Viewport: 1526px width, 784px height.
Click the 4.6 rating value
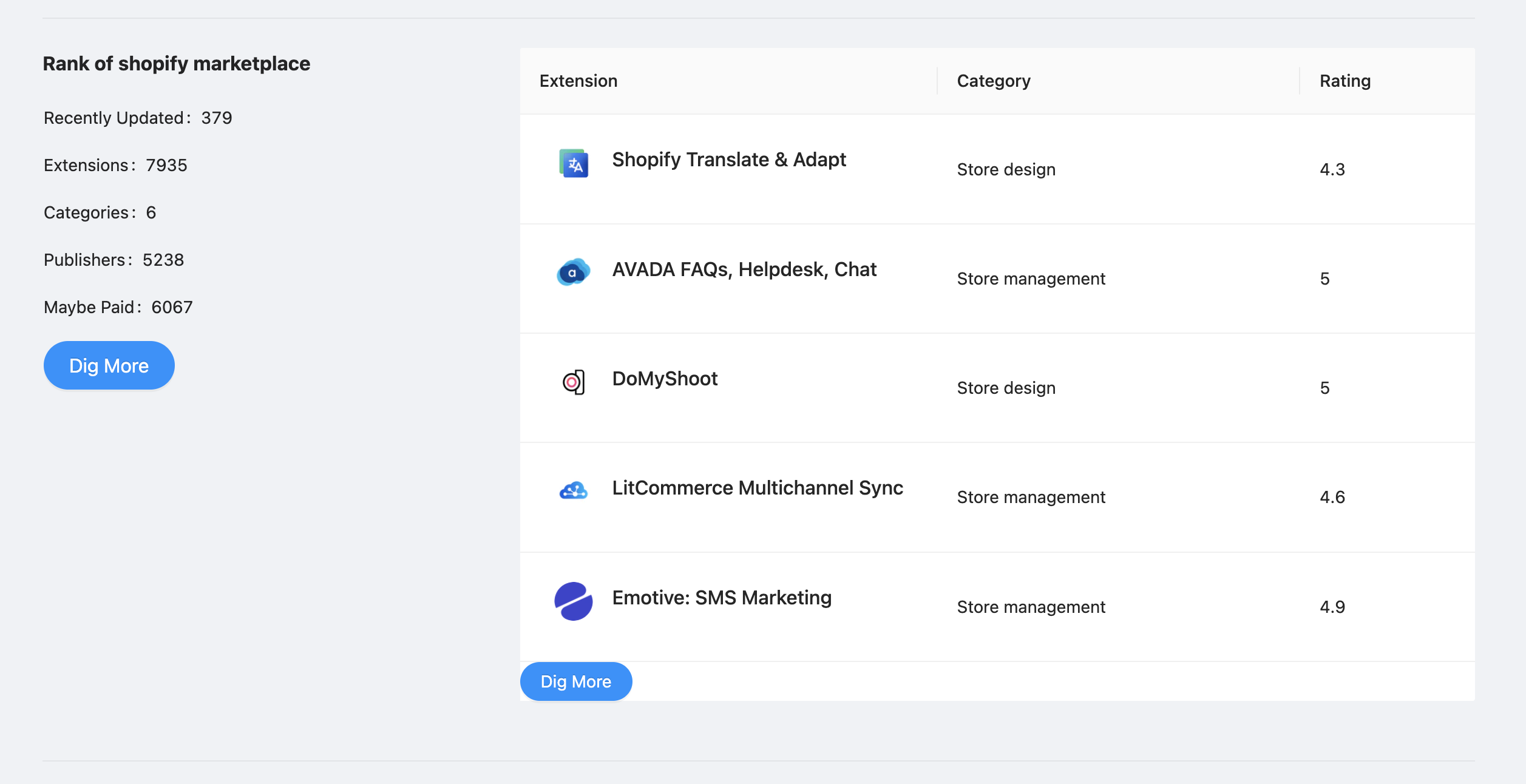pyautogui.click(x=1332, y=497)
